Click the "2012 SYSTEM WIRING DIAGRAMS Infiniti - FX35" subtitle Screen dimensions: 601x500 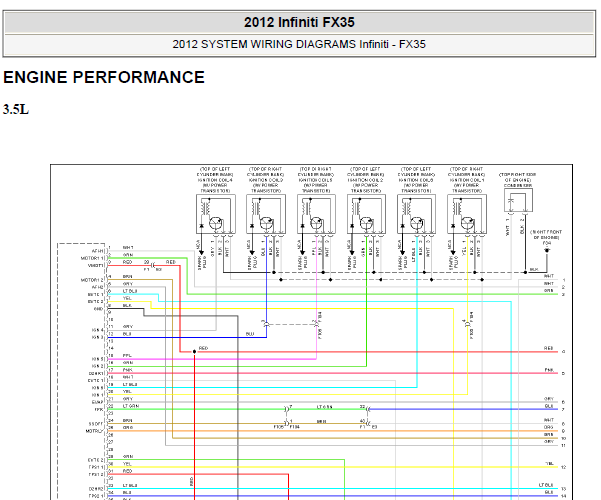point(299,44)
